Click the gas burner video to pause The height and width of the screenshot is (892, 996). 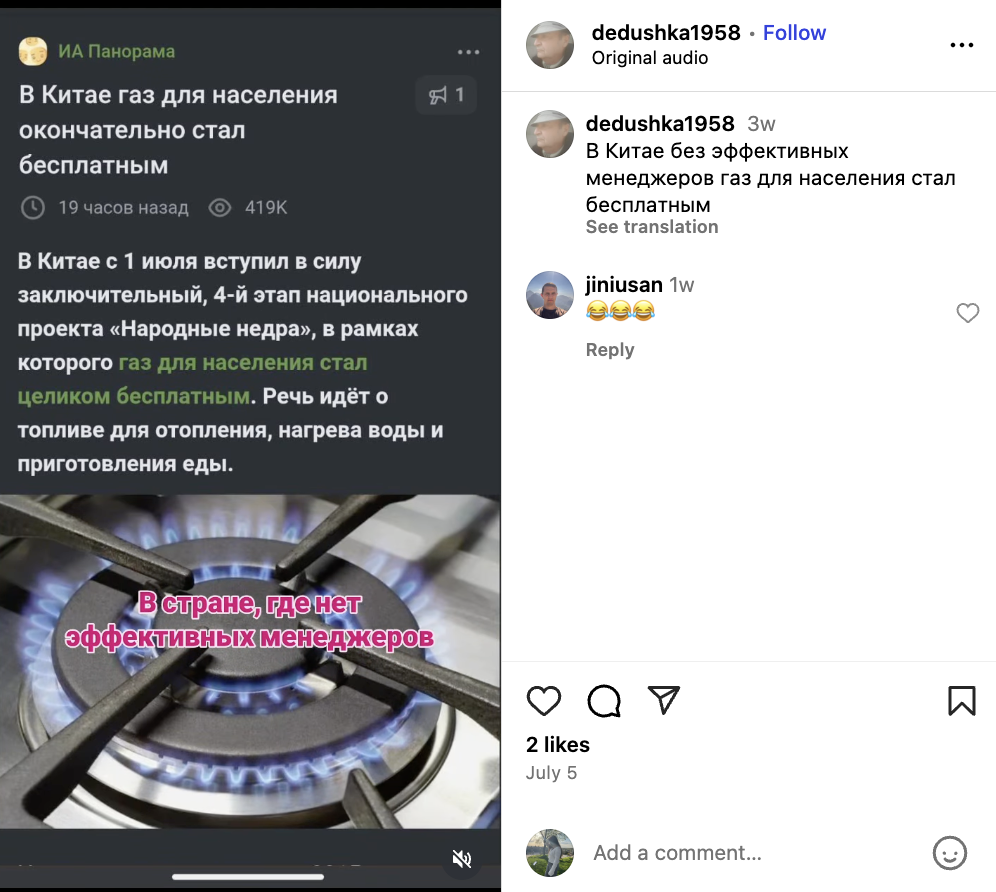pos(250,661)
